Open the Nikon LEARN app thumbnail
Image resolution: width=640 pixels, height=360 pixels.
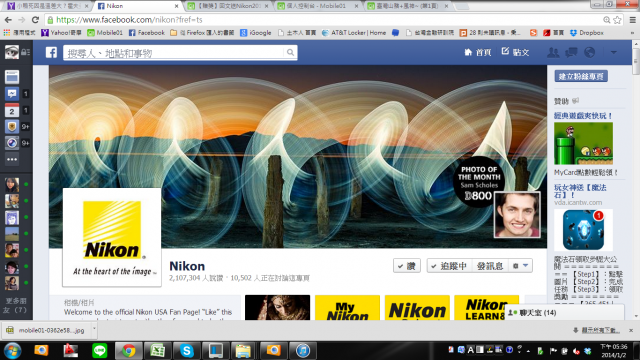click(486, 307)
